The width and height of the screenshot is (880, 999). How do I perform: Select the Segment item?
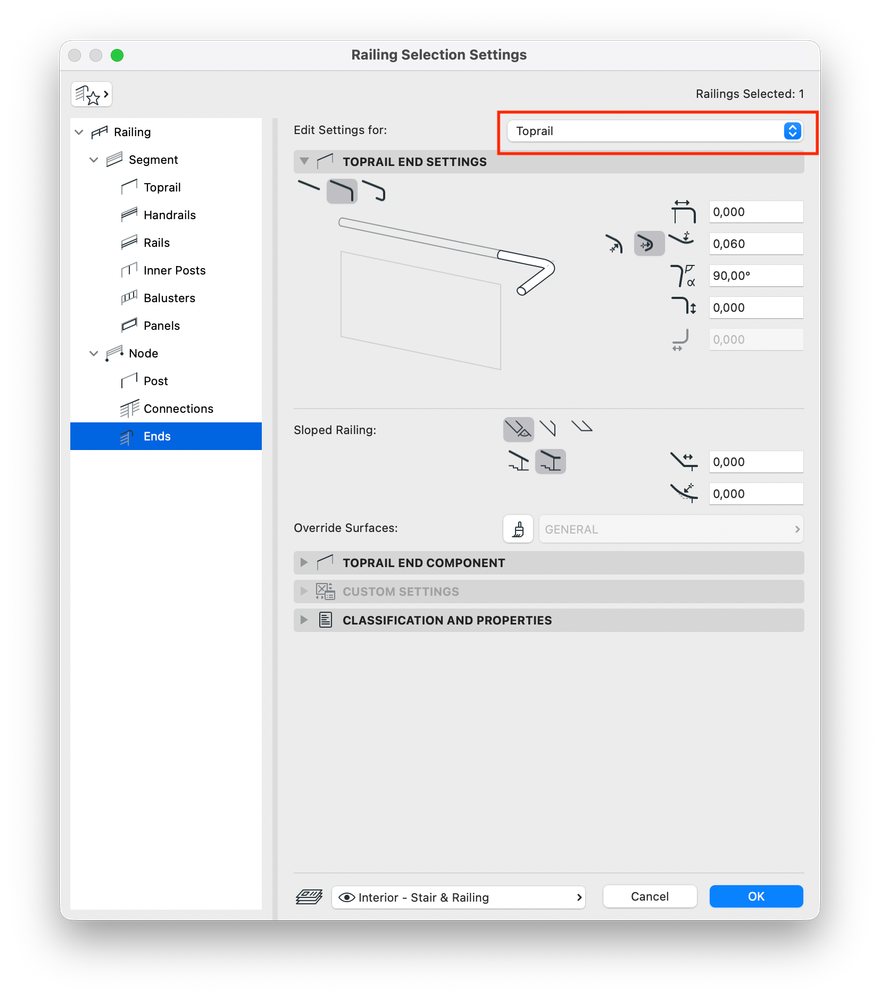[x=153, y=160]
